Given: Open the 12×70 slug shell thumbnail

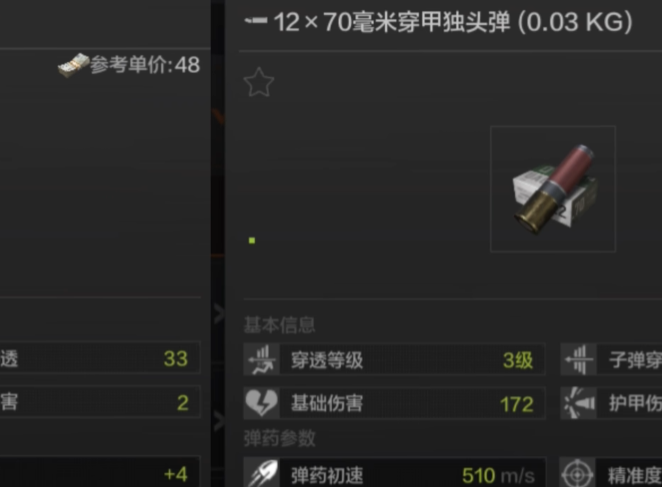Looking at the screenshot, I should click(553, 189).
